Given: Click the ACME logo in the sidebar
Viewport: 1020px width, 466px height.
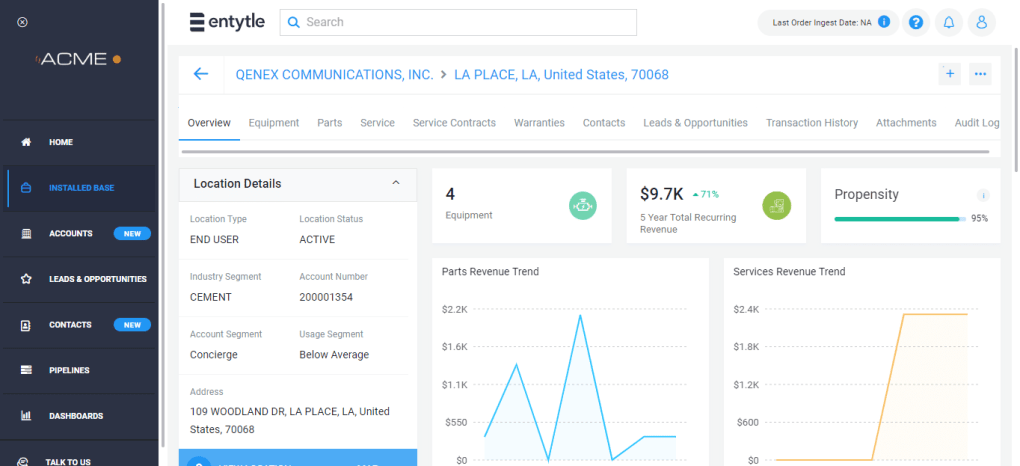Looking at the screenshot, I should [78, 59].
